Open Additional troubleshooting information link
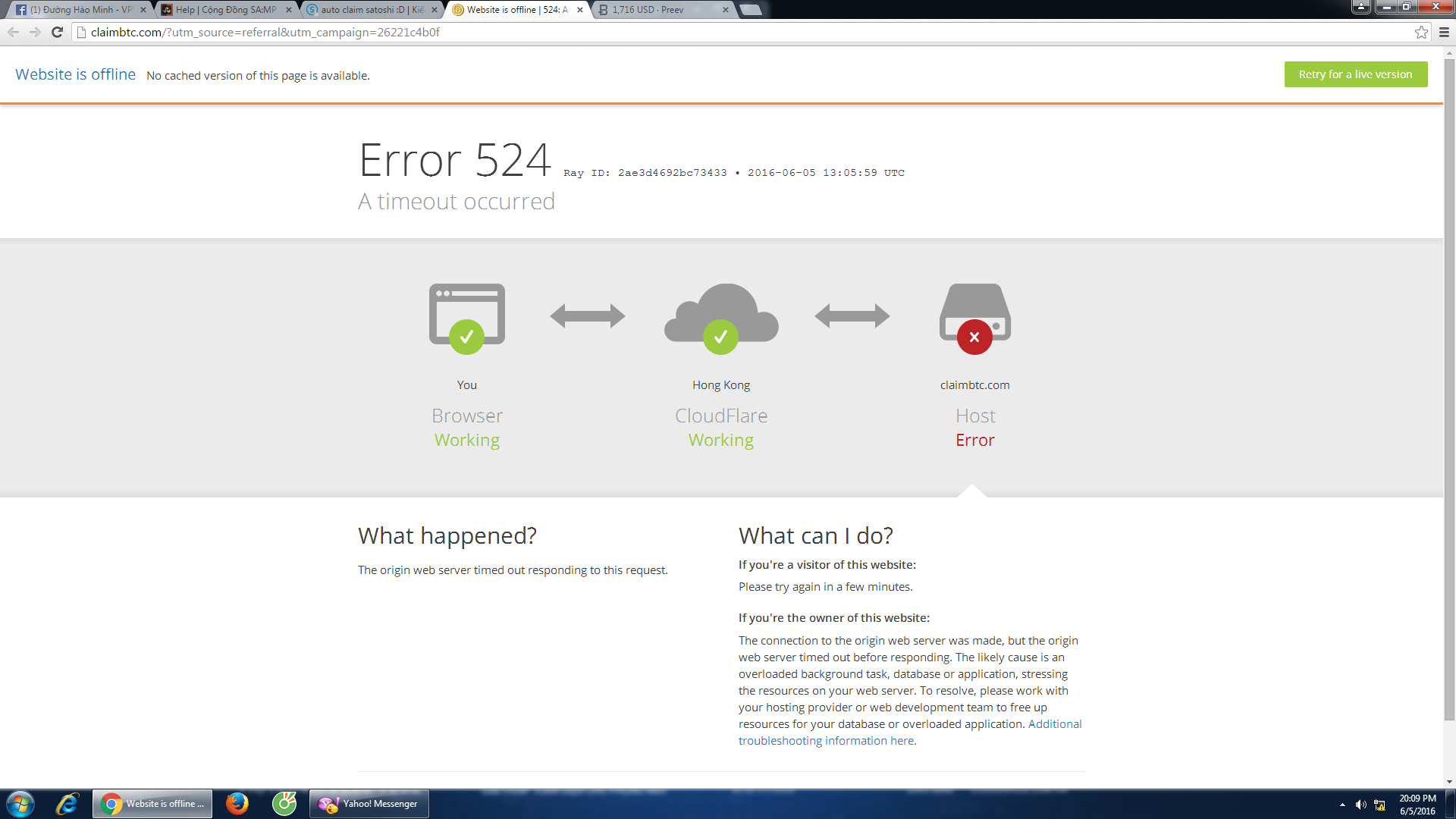Image resolution: width=1456 pixels, height=819 pixels. click(x=1054, y=723)
